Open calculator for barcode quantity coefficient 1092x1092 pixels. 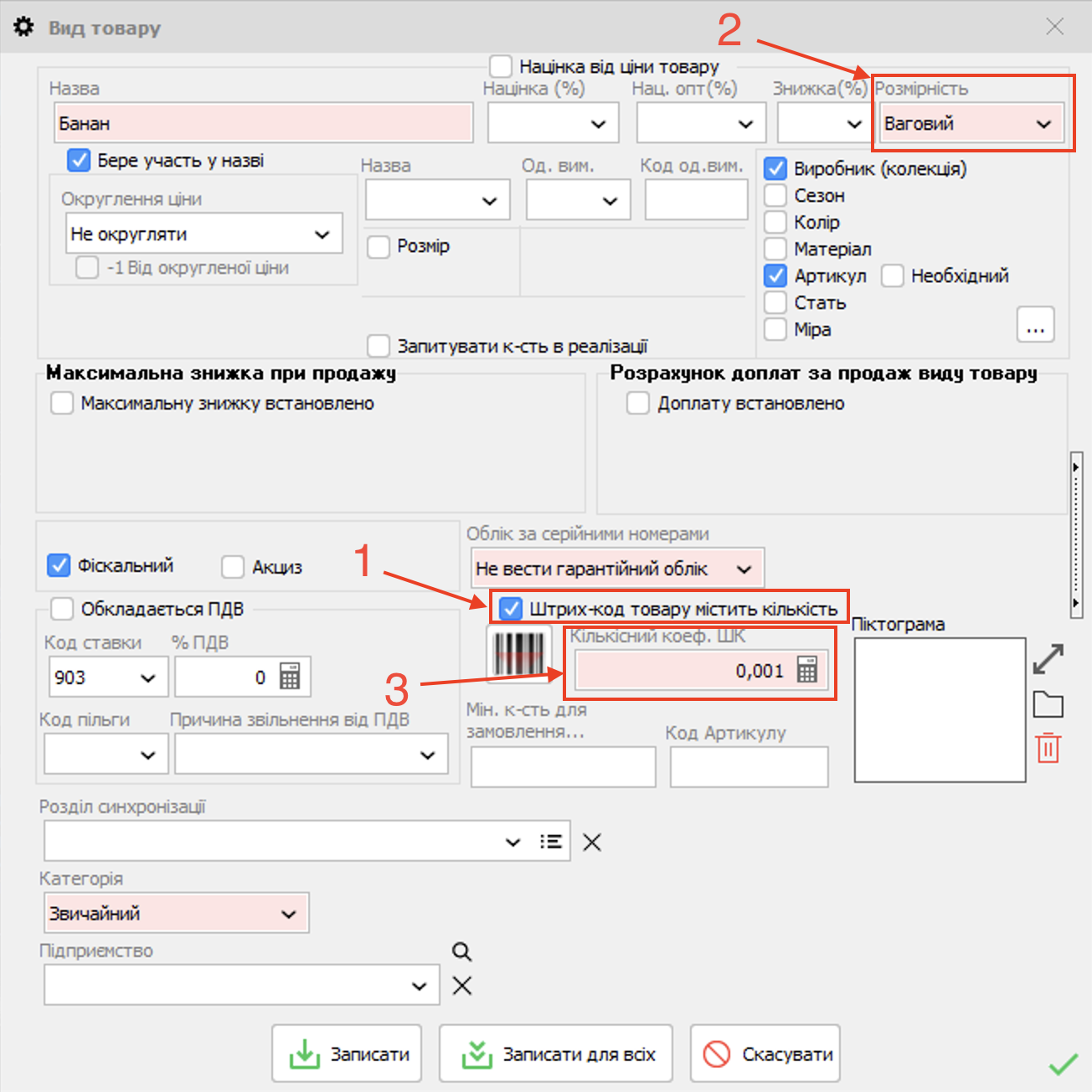tap(806, 670)
